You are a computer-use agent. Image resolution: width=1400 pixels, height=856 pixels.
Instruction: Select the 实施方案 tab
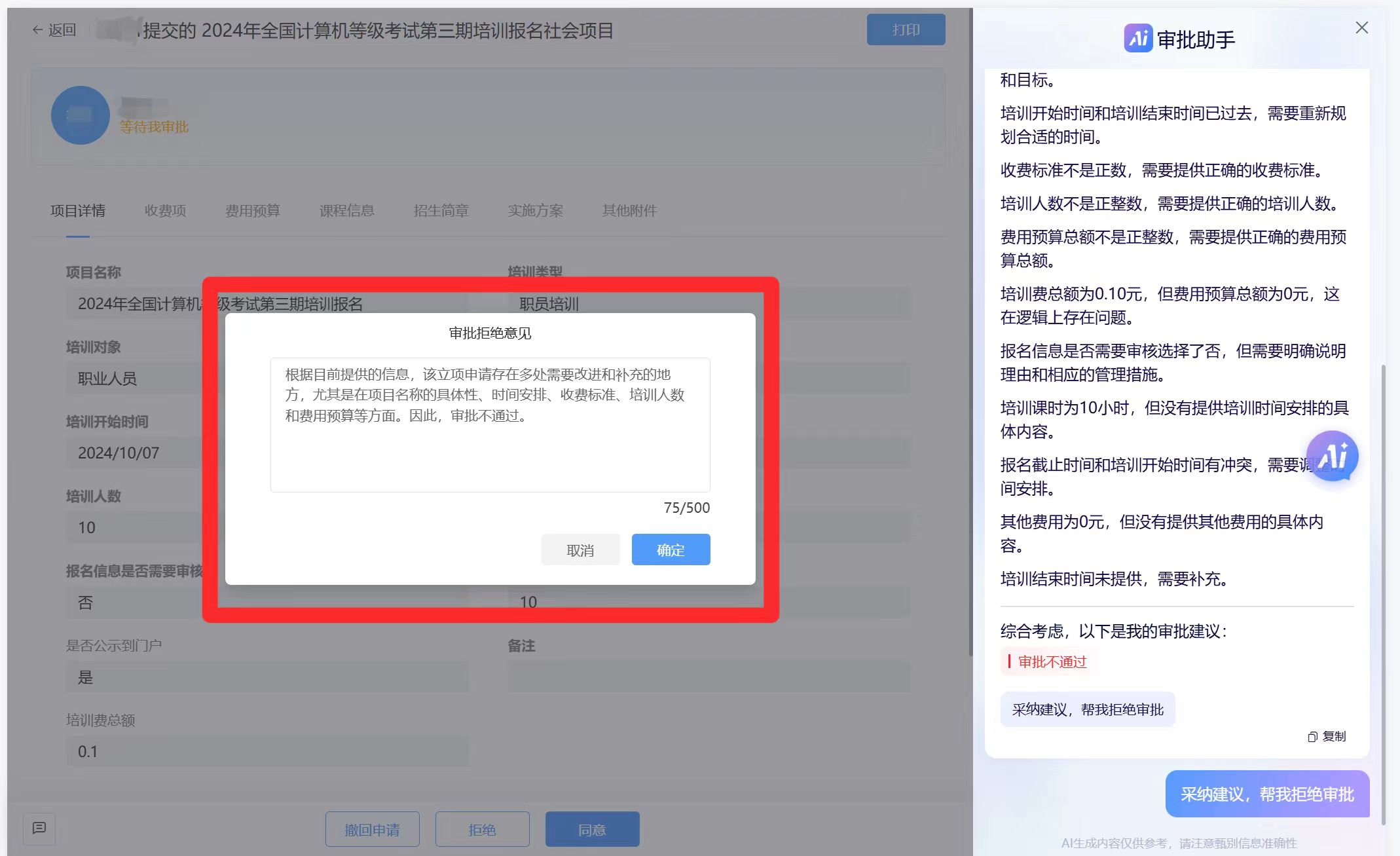[x=536, y=210]
